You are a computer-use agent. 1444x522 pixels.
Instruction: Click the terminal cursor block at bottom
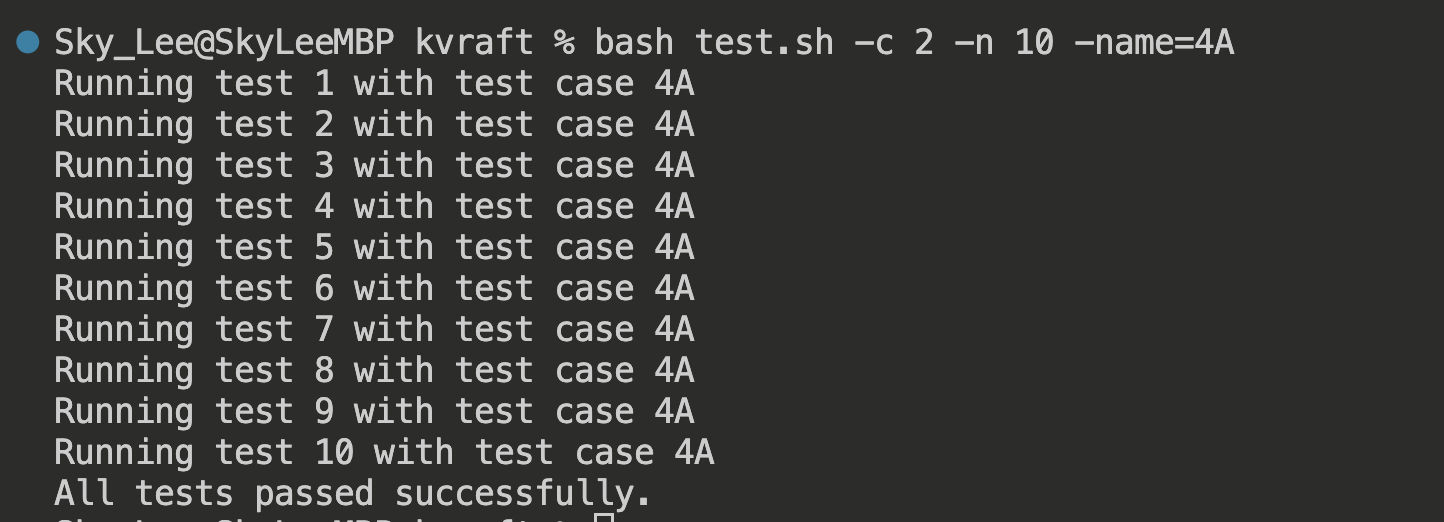(603, 518)
